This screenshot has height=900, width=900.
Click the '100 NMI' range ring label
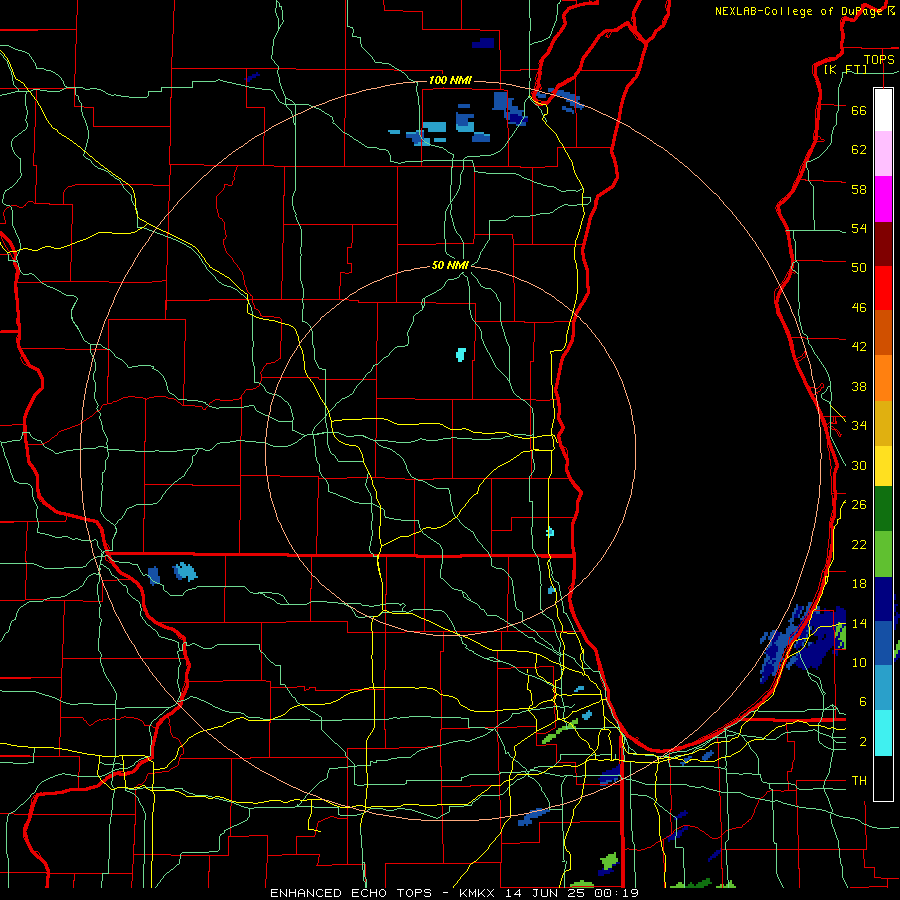coord(450,80)
